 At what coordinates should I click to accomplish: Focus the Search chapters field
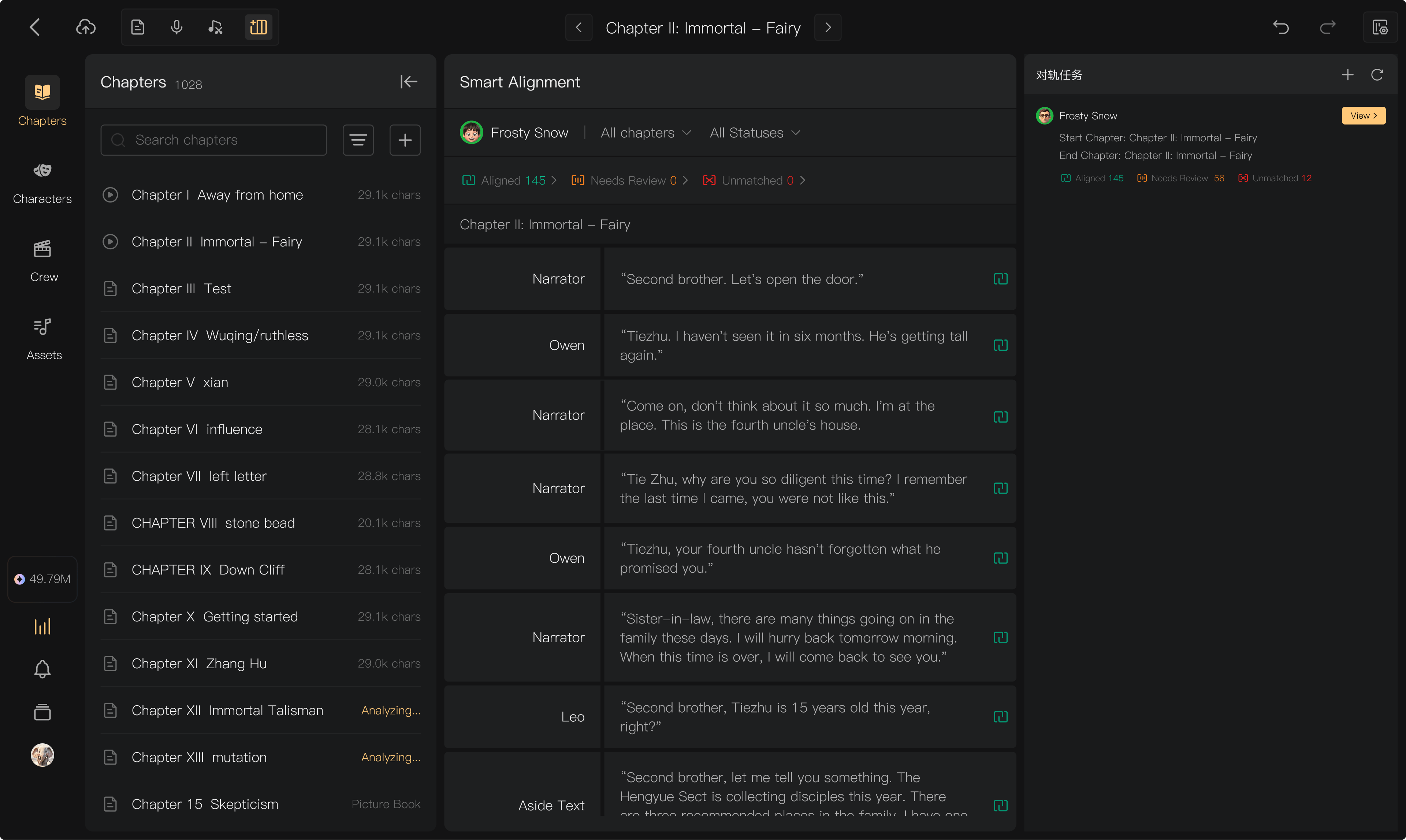213,140
